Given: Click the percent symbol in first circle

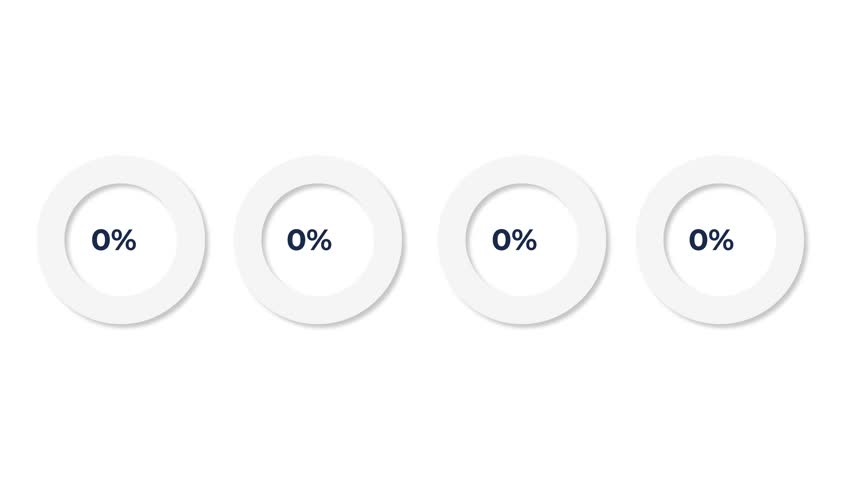Looking at the screenshot, I should (x=124, y=240).
